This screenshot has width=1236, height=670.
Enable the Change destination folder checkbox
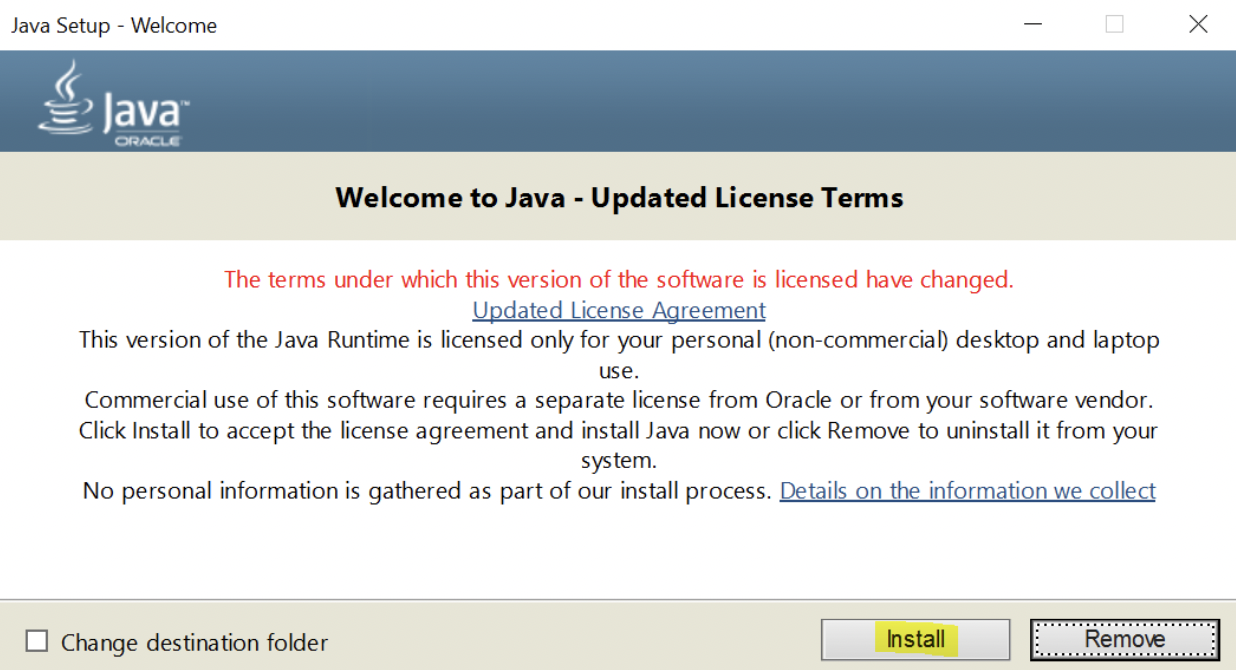tap(37, 641)
